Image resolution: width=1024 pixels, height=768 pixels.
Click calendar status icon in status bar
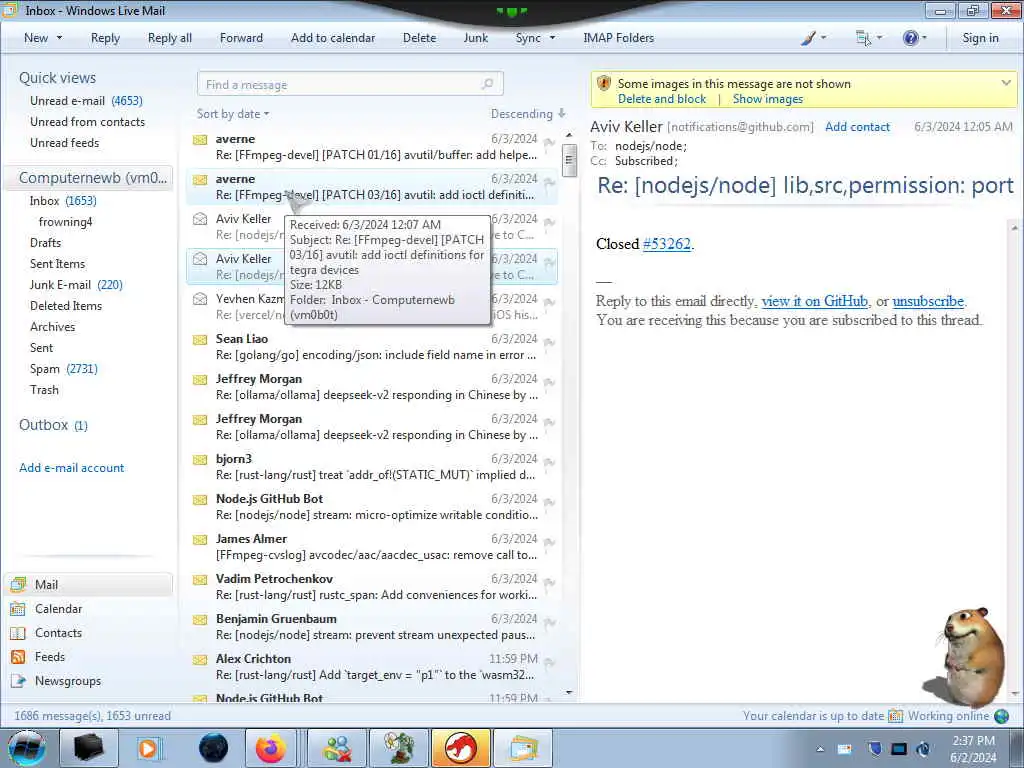coord(895,716)
